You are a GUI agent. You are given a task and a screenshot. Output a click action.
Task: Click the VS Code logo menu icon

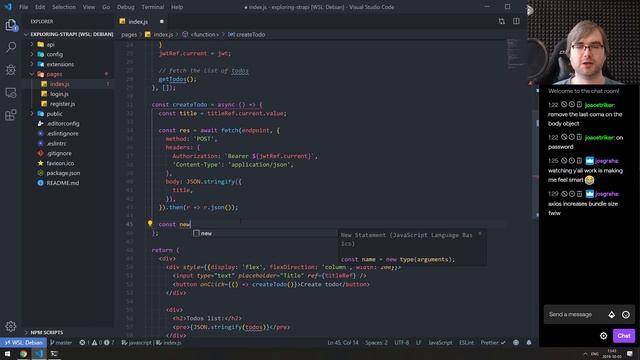click(x=8, y=7)
